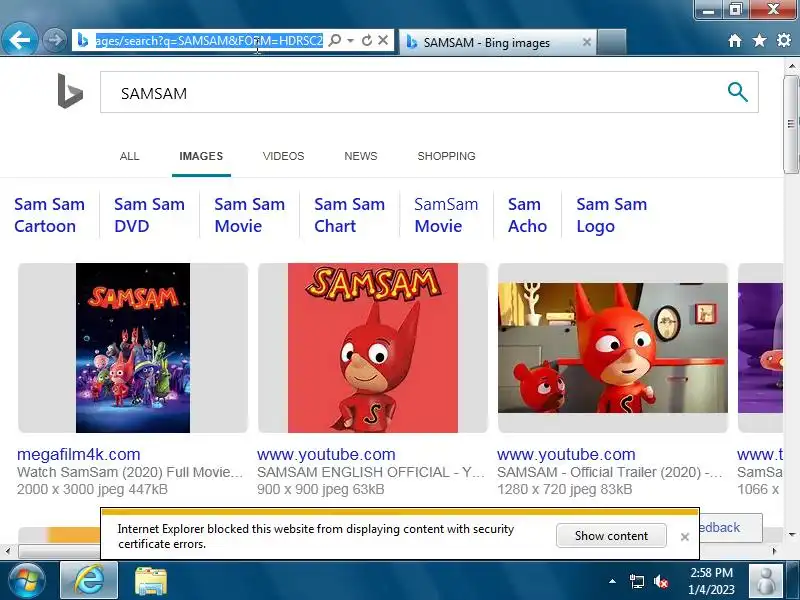Click Internet Explorer icon in the taskbar
800x600 pixels.
[89, 581]
